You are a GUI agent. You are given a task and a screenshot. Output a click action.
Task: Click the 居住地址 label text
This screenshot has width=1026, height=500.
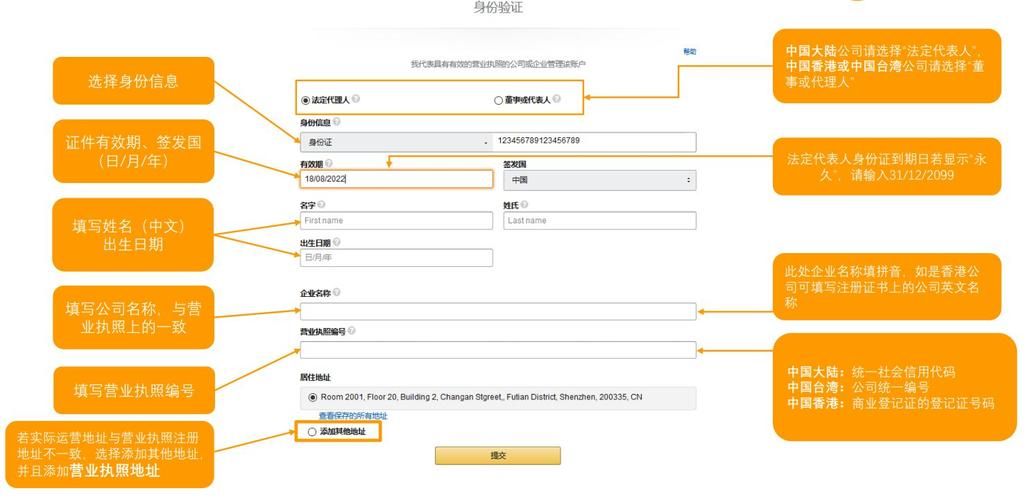pos(315,378)
